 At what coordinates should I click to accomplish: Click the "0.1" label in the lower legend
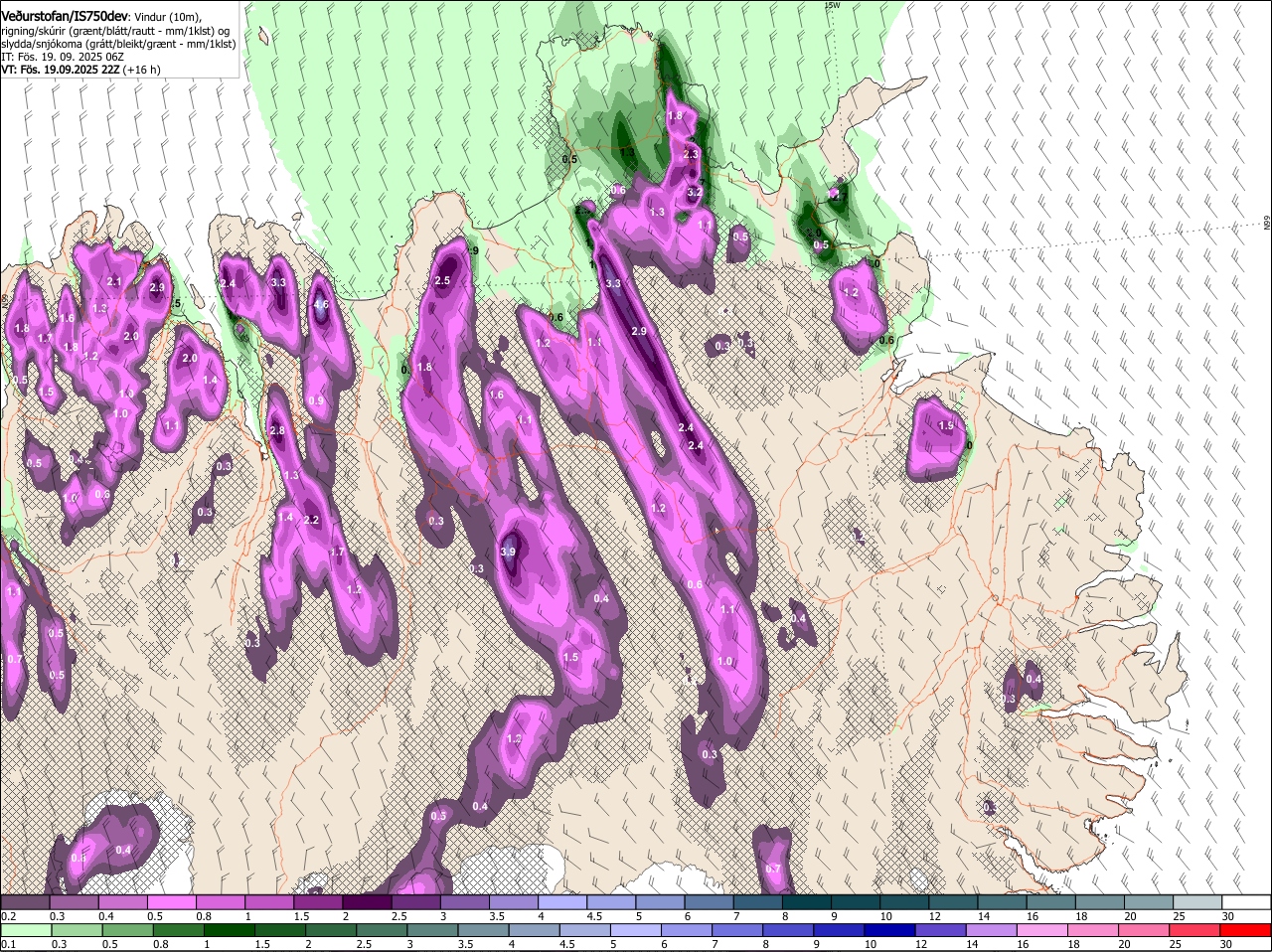[9, 944]
